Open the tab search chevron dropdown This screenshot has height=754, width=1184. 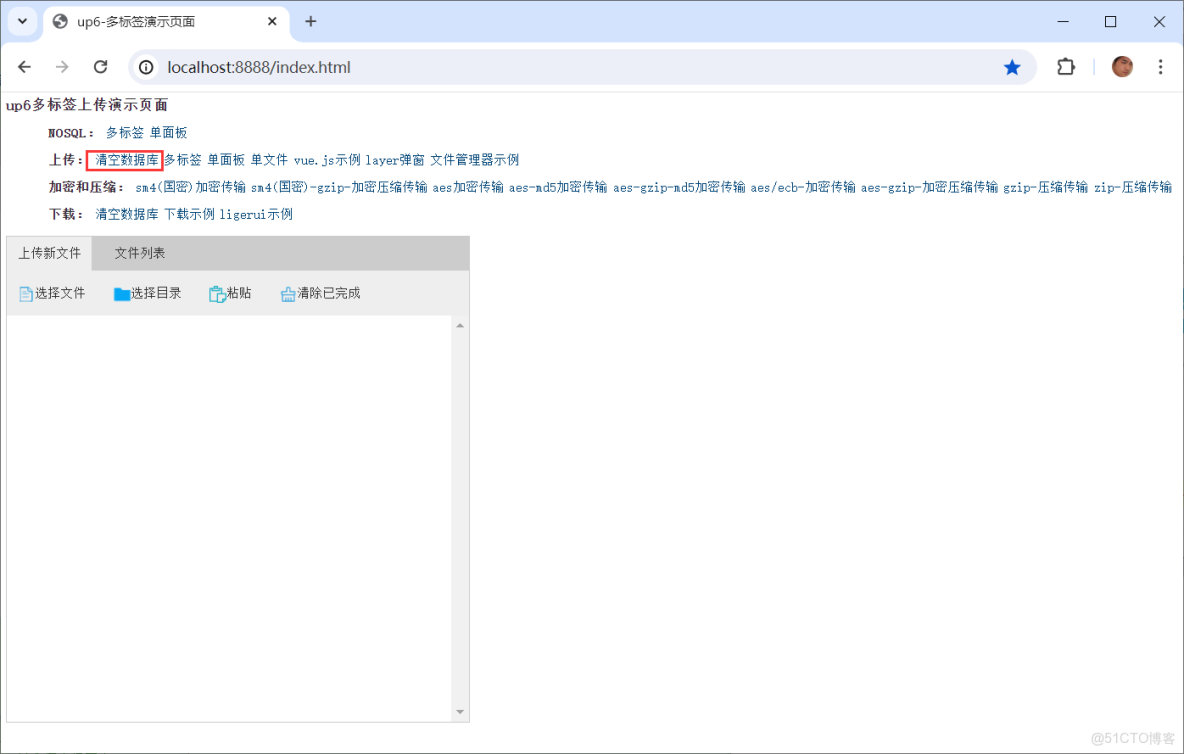tap(22, 20)
